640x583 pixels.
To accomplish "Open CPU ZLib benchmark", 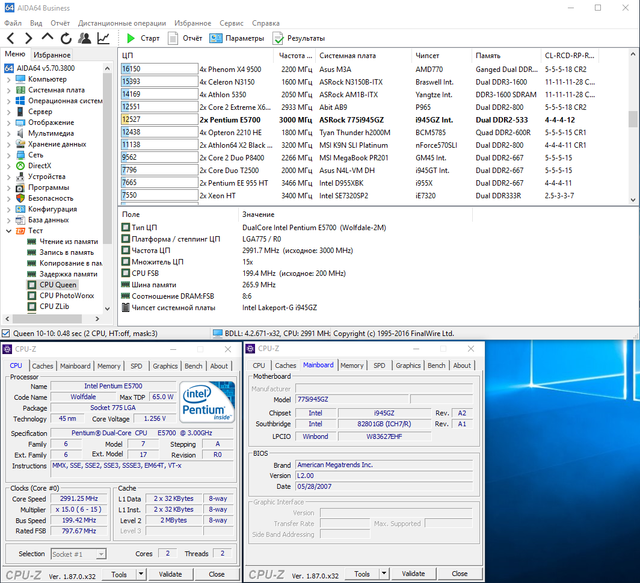I will (x=54, y=306).
